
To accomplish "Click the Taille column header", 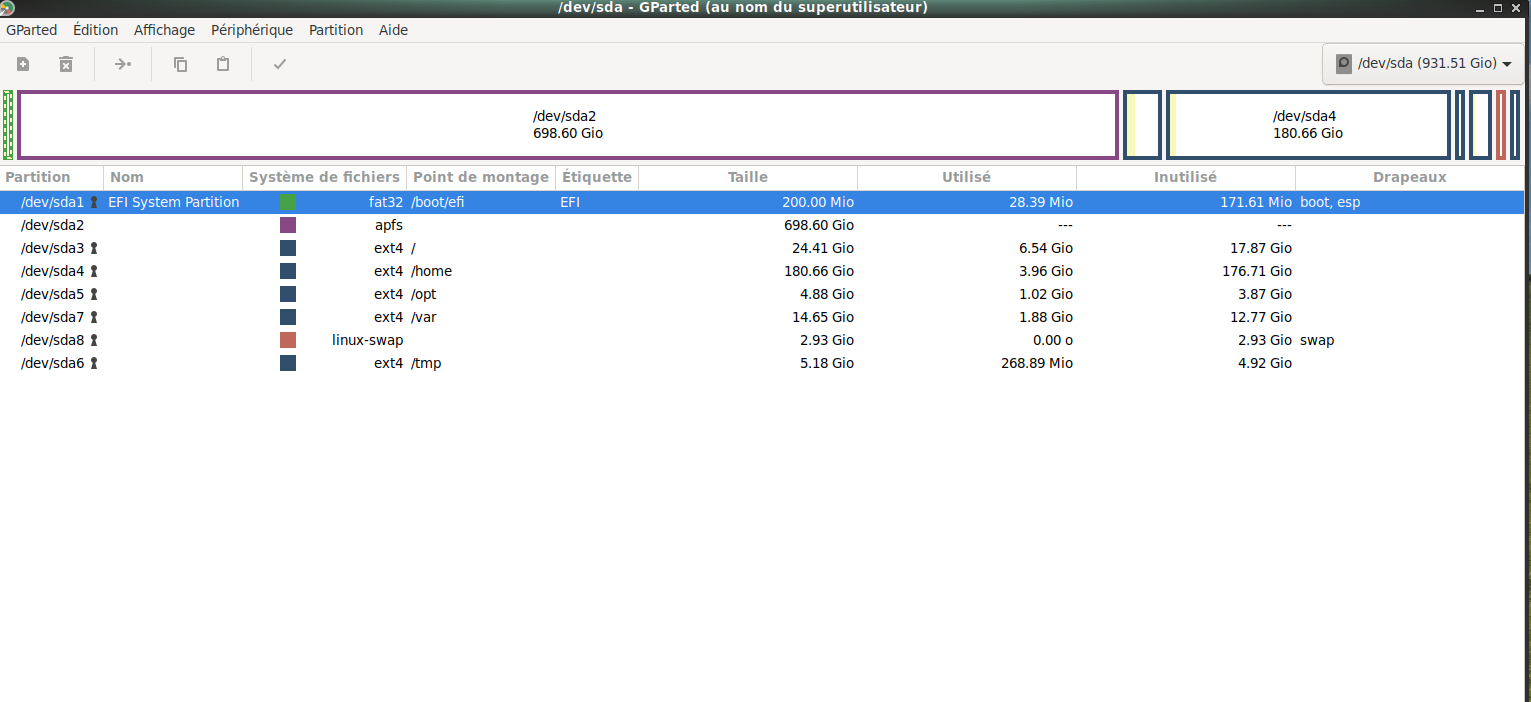I will tap(748, 177).
